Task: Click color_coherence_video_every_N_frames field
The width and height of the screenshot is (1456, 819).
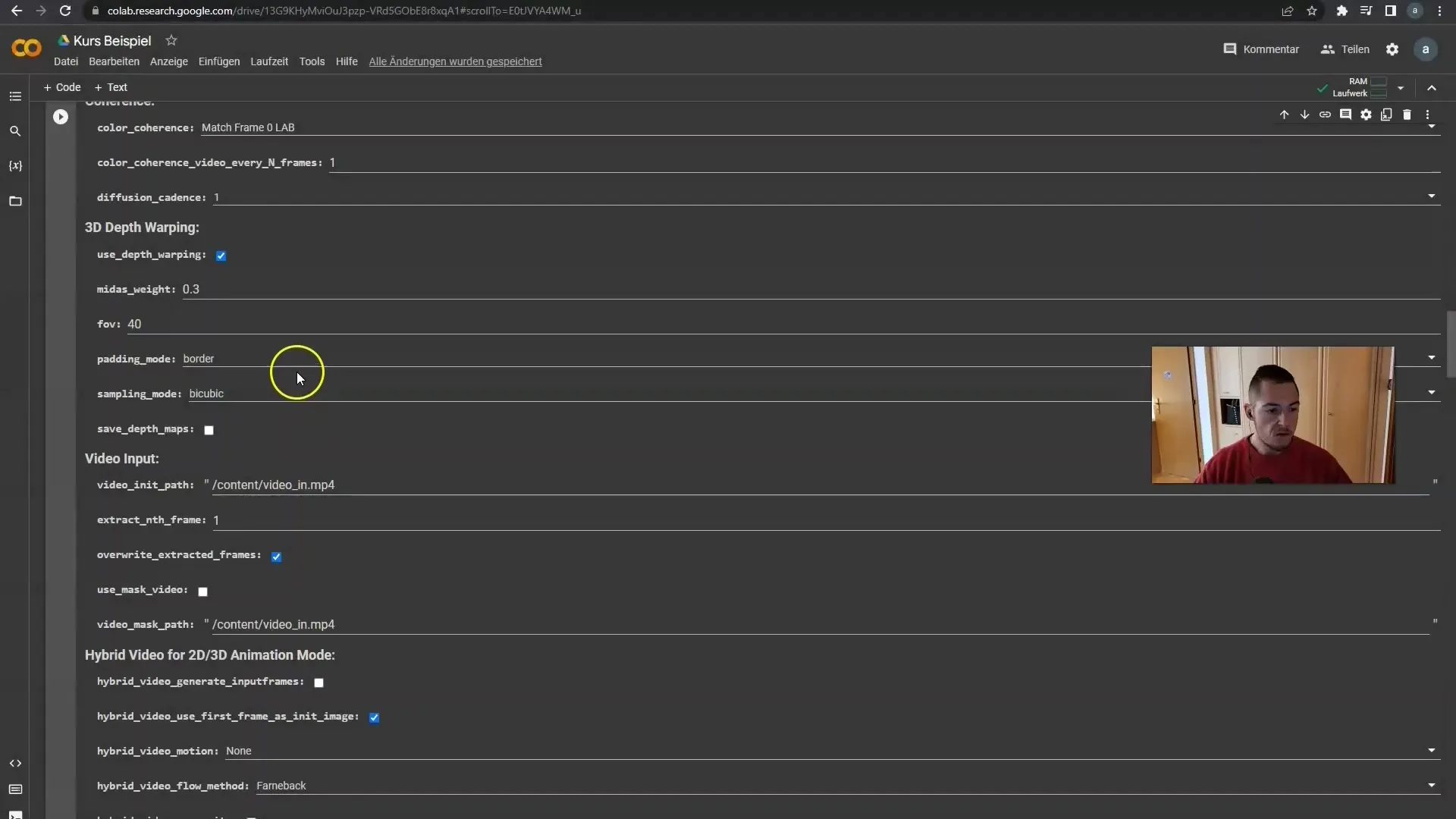Action: pos(884,162)
